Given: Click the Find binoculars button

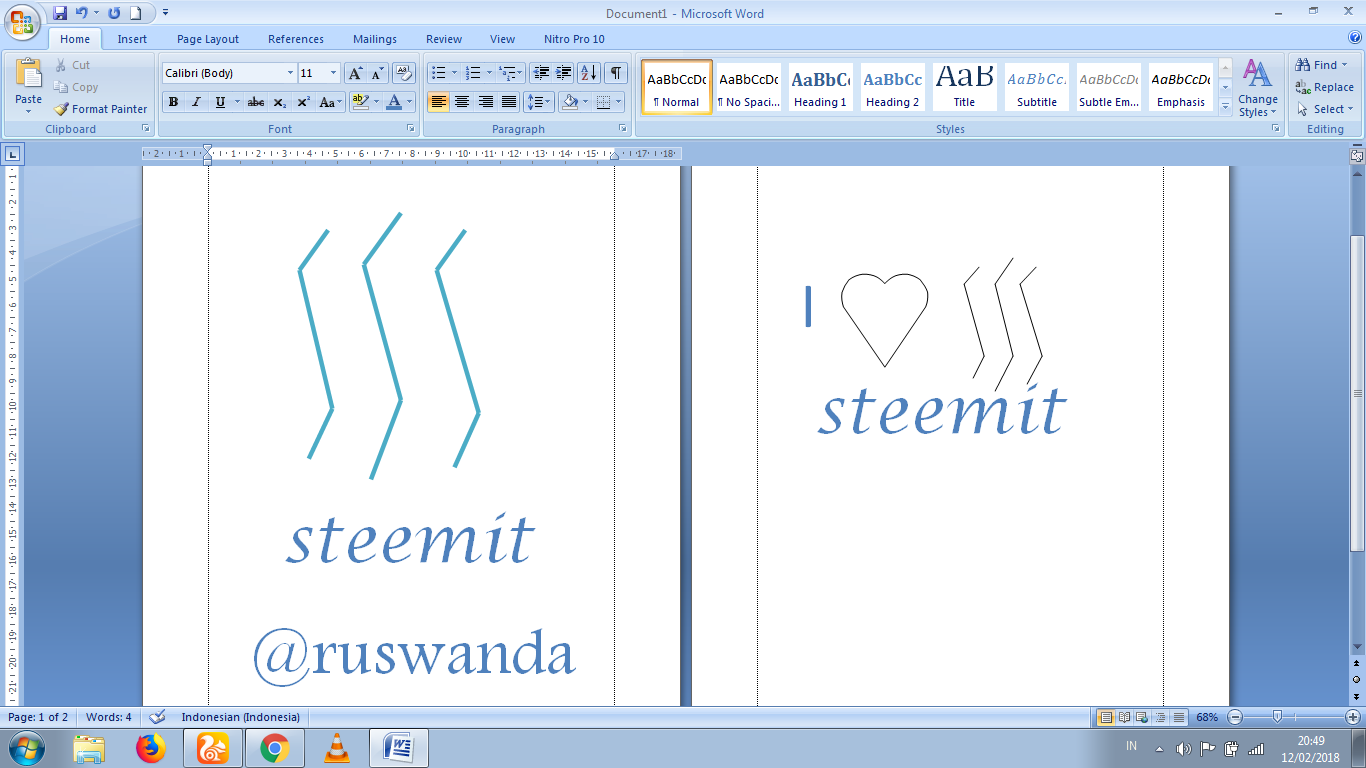Looking at the screenshot, I should pos(1321,65).
